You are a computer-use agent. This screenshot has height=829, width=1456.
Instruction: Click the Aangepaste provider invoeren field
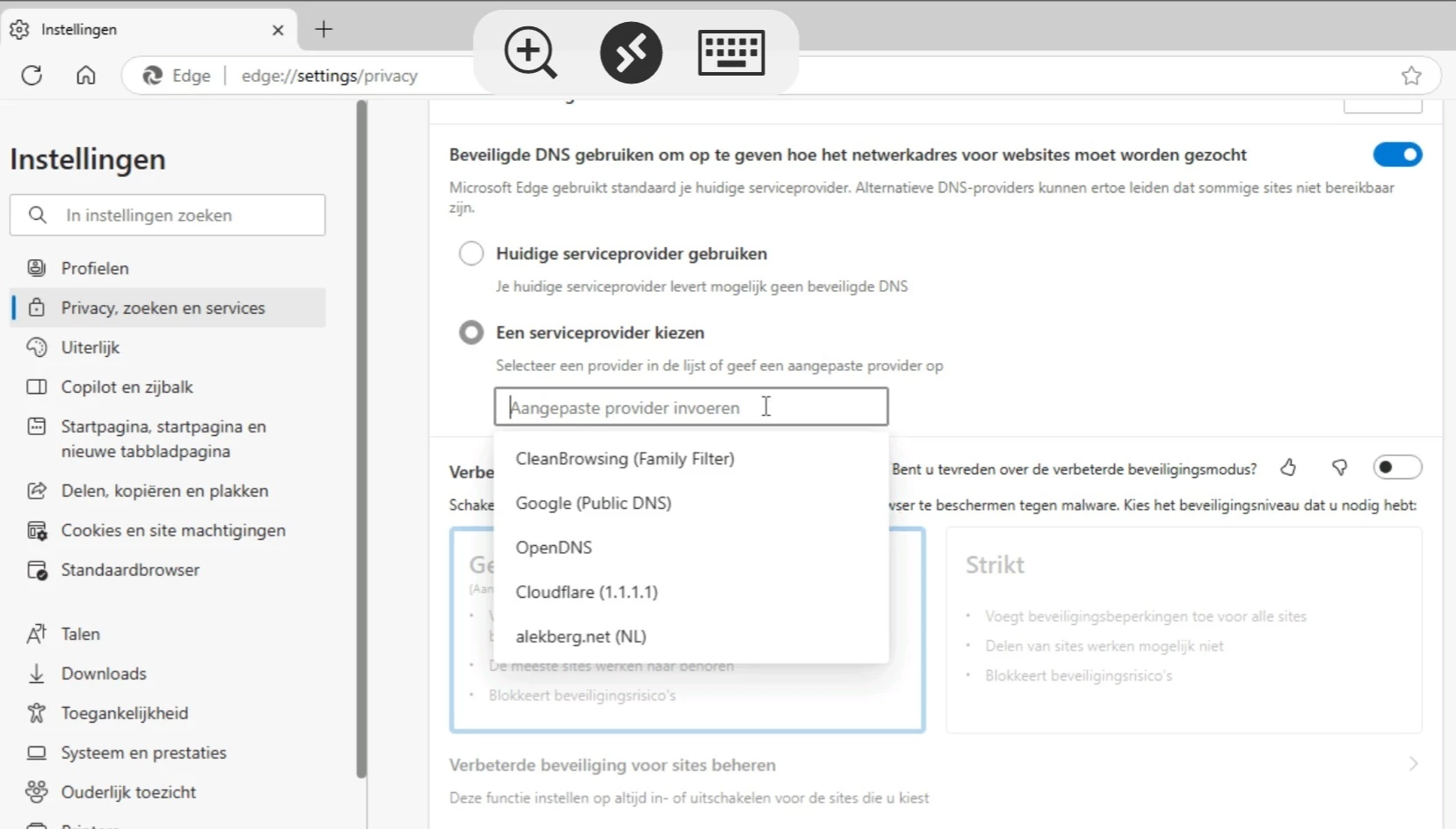click(x=692, y=407)
